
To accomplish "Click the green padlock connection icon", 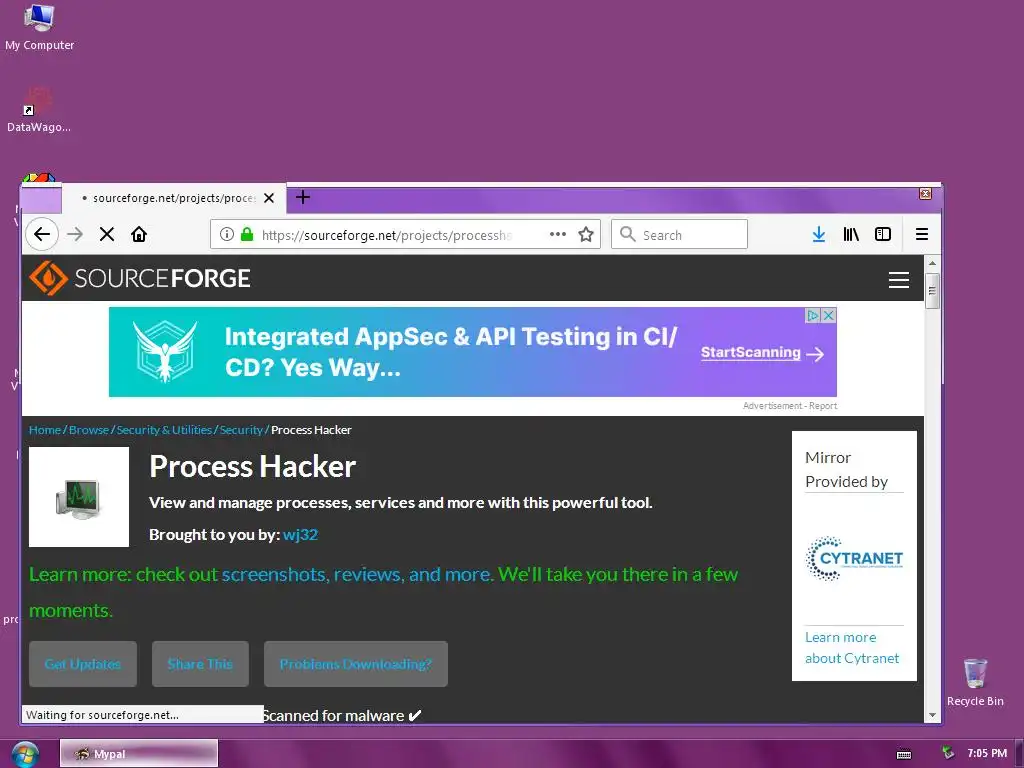I will [x=247, y=234].
